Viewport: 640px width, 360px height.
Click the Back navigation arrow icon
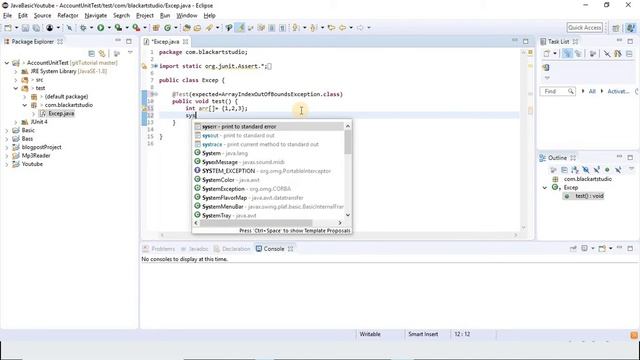(343, 28)
